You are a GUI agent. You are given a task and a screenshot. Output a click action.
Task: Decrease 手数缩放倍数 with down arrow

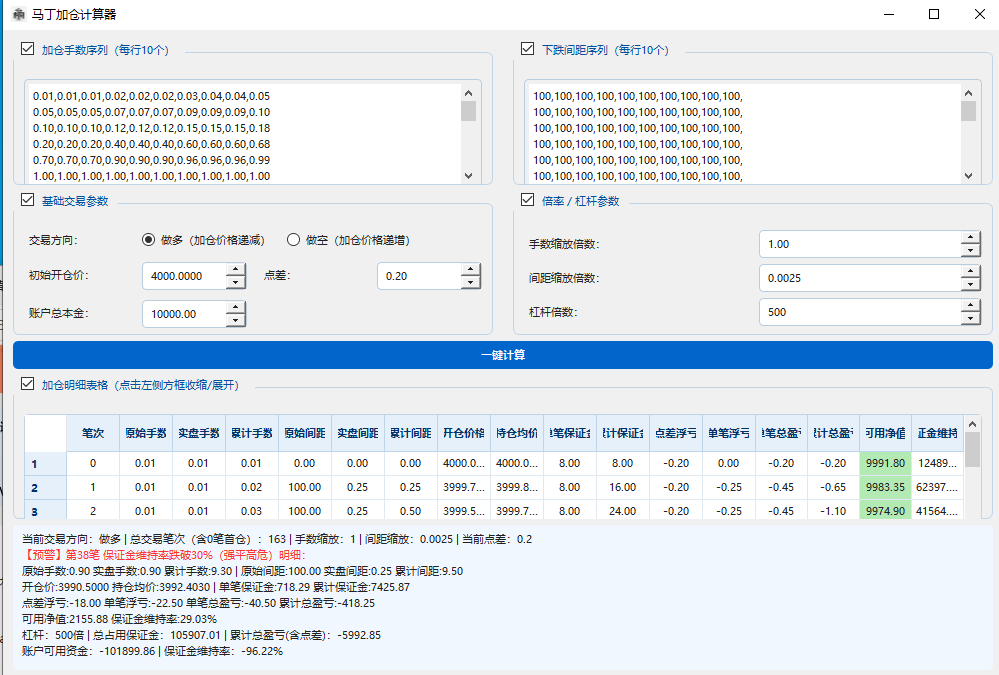(970, 250)
